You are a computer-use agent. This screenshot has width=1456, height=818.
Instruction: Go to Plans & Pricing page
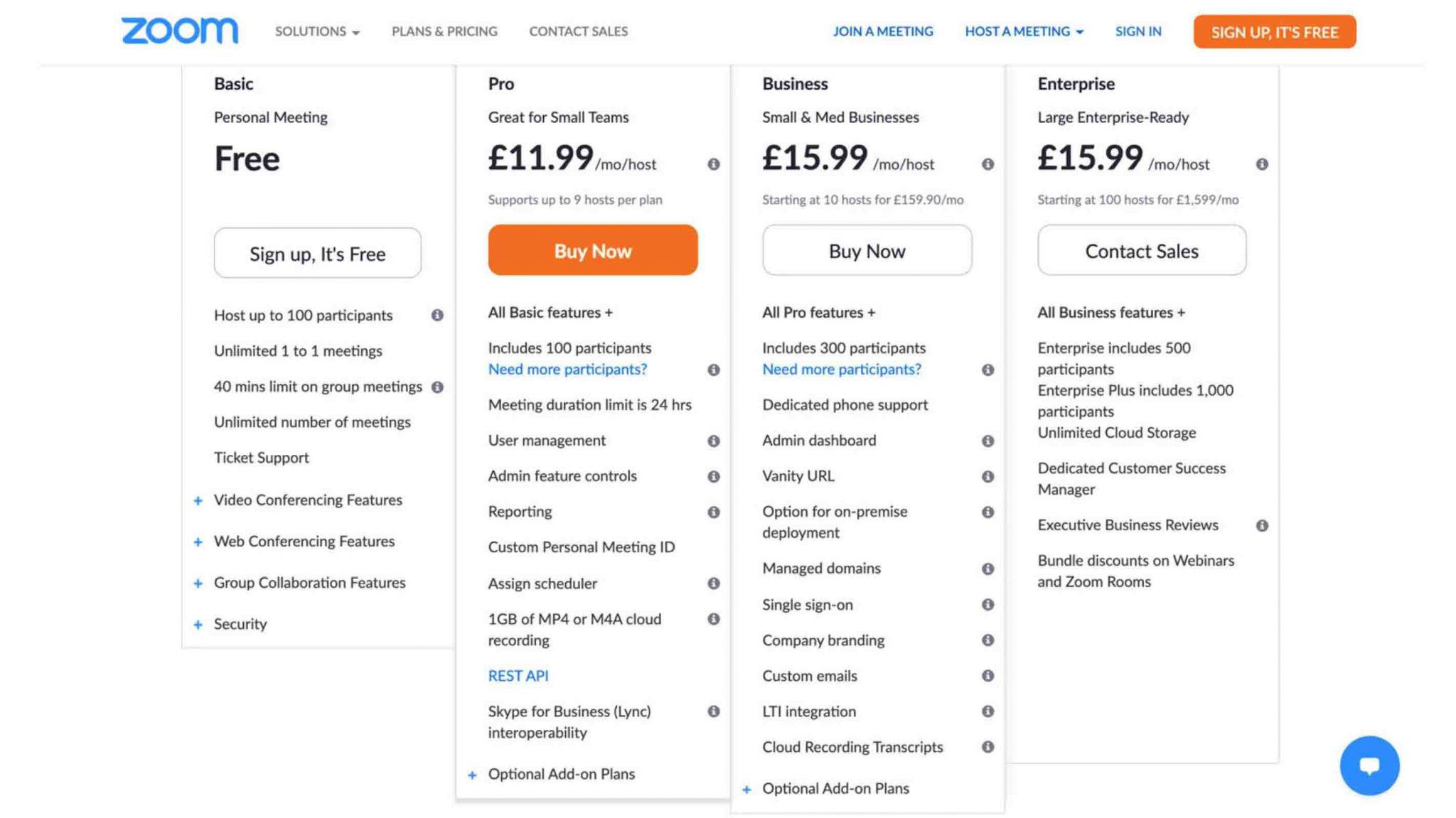[x=444, y=31]
